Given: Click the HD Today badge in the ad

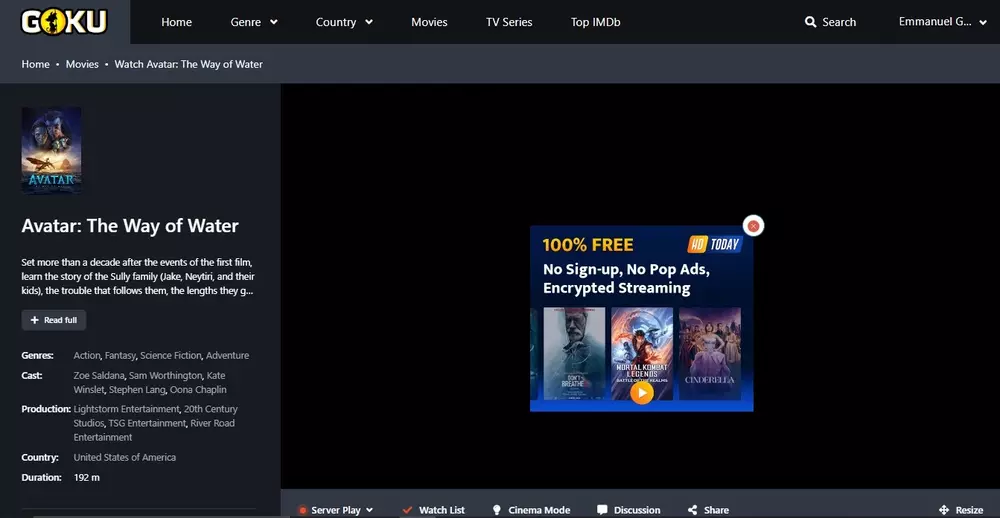Looking at the screenshot, I should point(715,244).
